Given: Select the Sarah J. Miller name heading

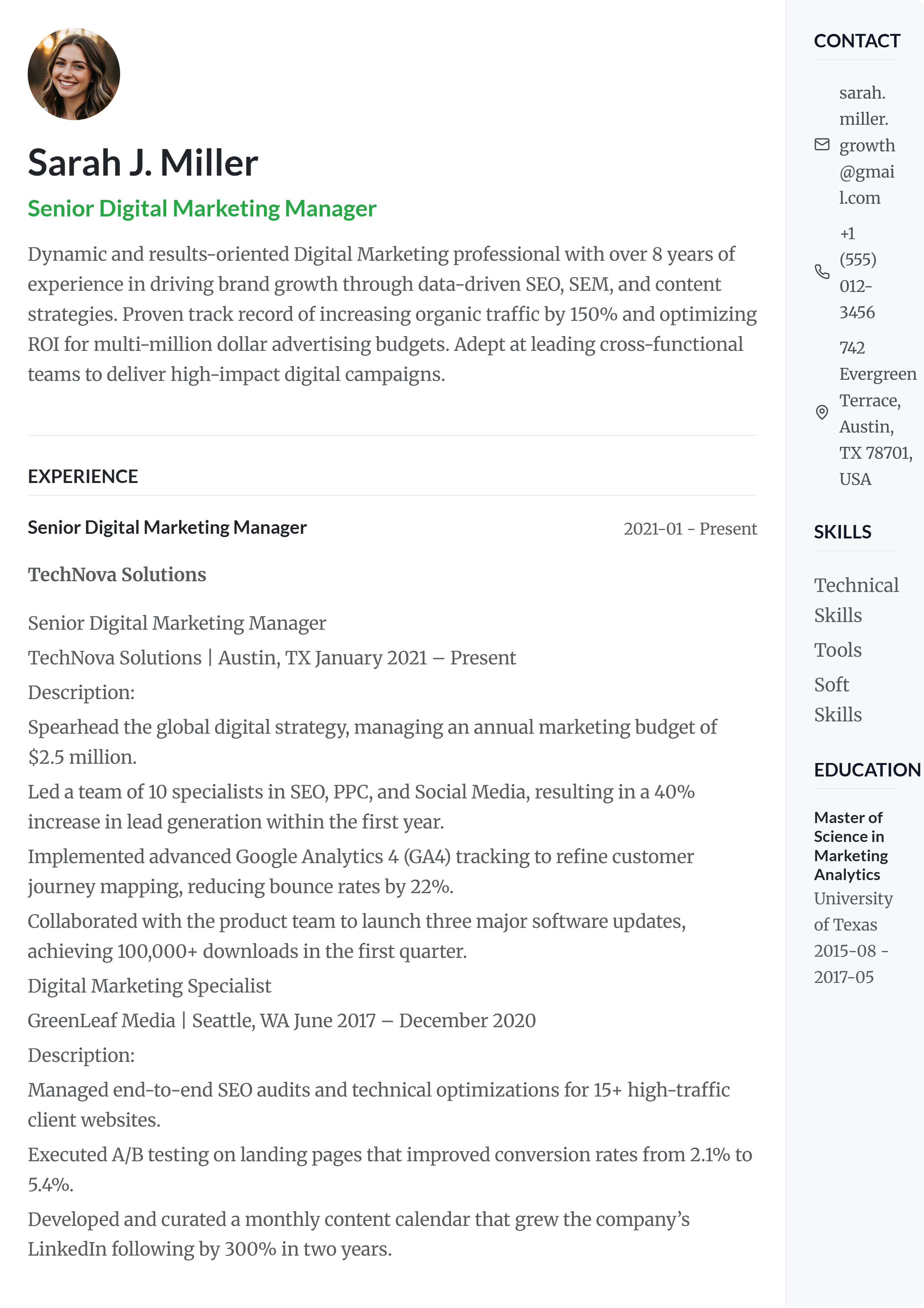Looking at the screenshot, I should 143,163.
